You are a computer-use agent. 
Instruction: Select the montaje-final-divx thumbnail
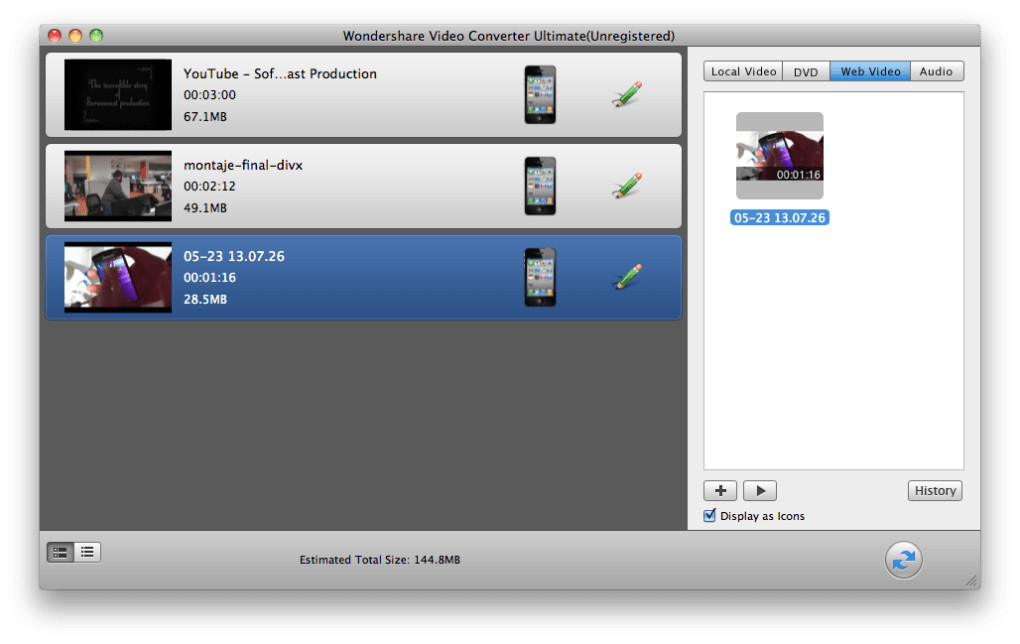[118, 186]
